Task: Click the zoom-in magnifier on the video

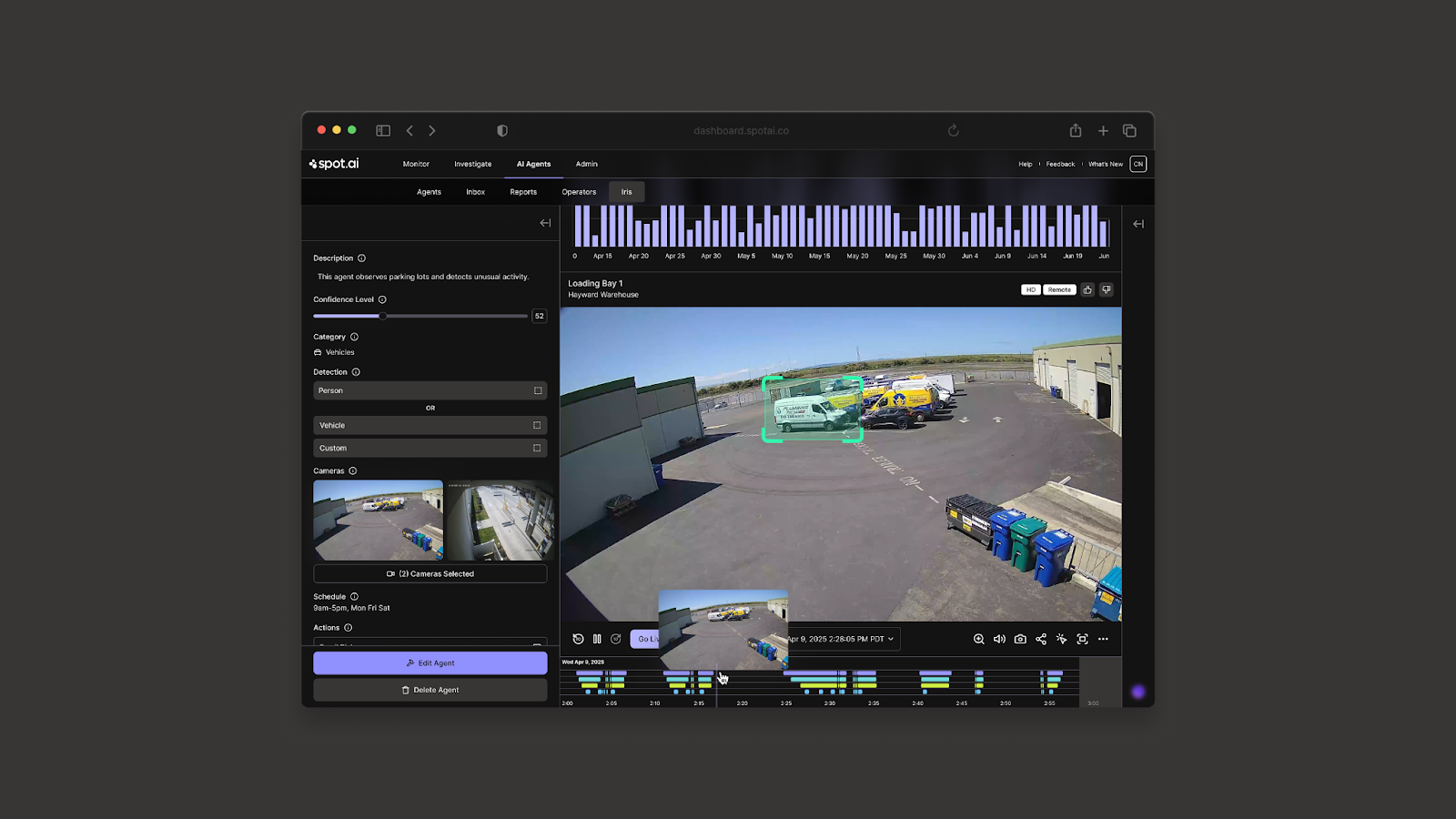Action: 978,639
